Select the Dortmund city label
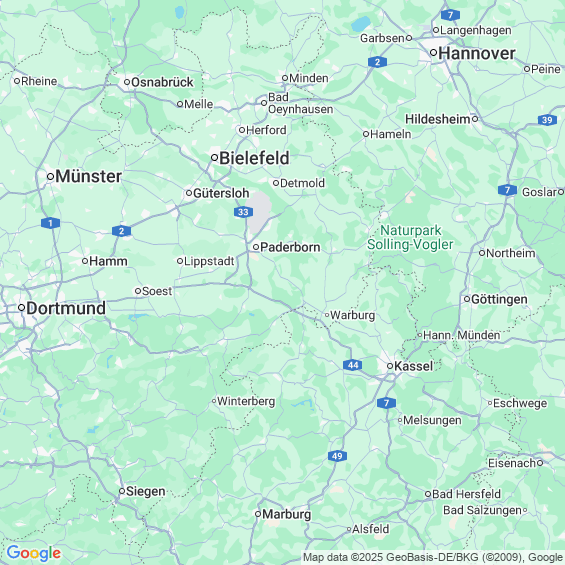Image resolution: width=565 pixels, height=565 pixels. [66, 308]
